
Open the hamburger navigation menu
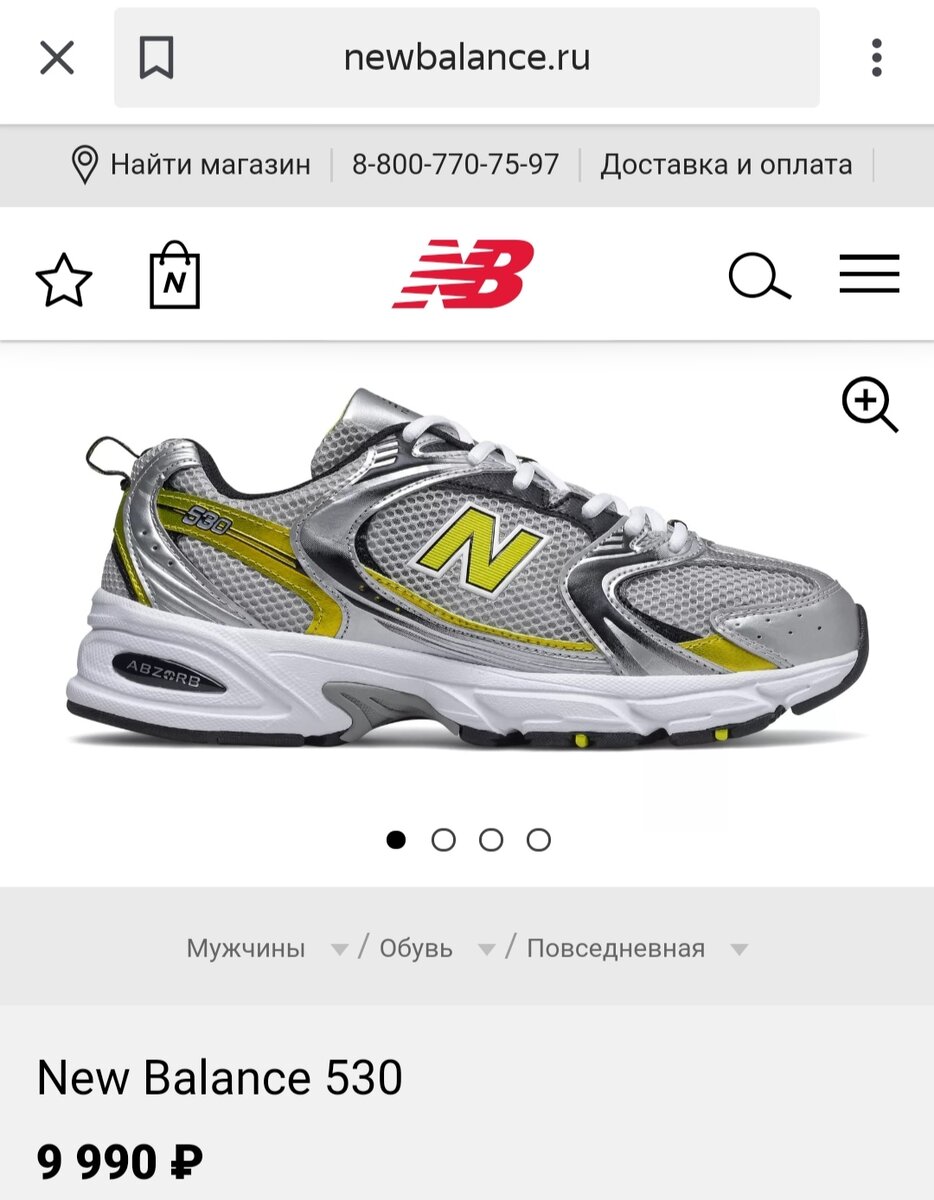(869, 274)
